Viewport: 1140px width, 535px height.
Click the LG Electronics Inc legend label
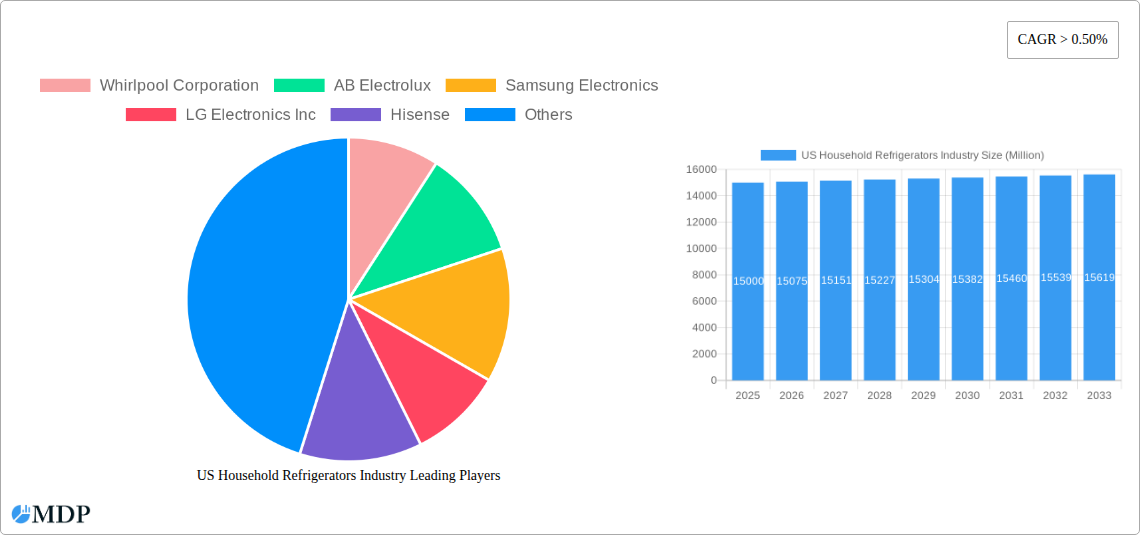coord(251,115)
